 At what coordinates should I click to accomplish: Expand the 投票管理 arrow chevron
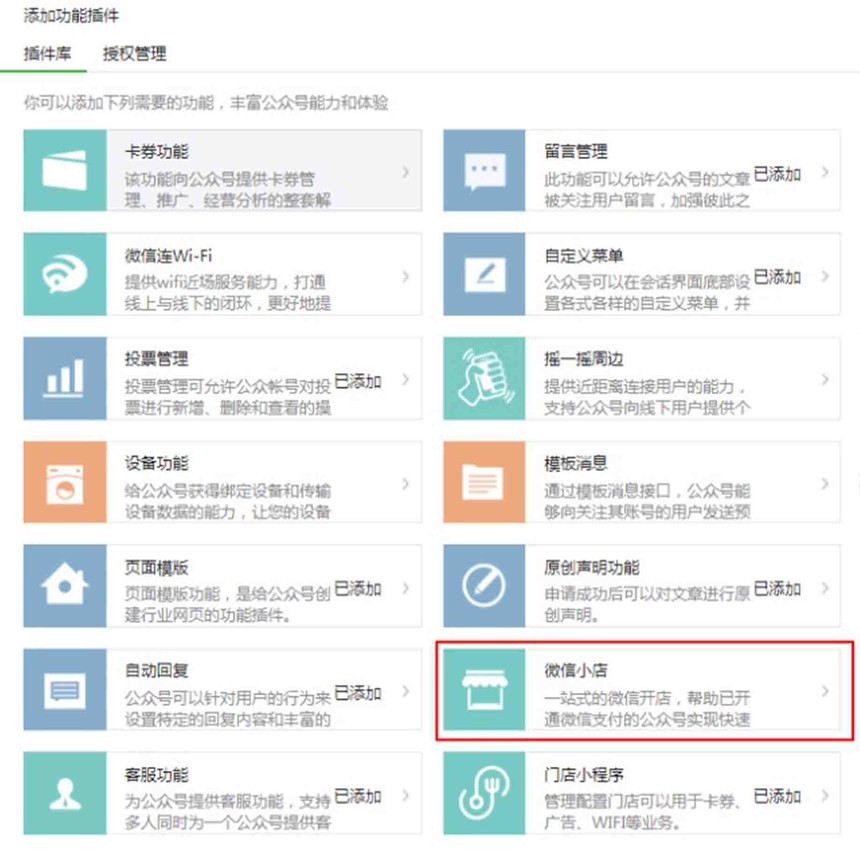(406, 379)
